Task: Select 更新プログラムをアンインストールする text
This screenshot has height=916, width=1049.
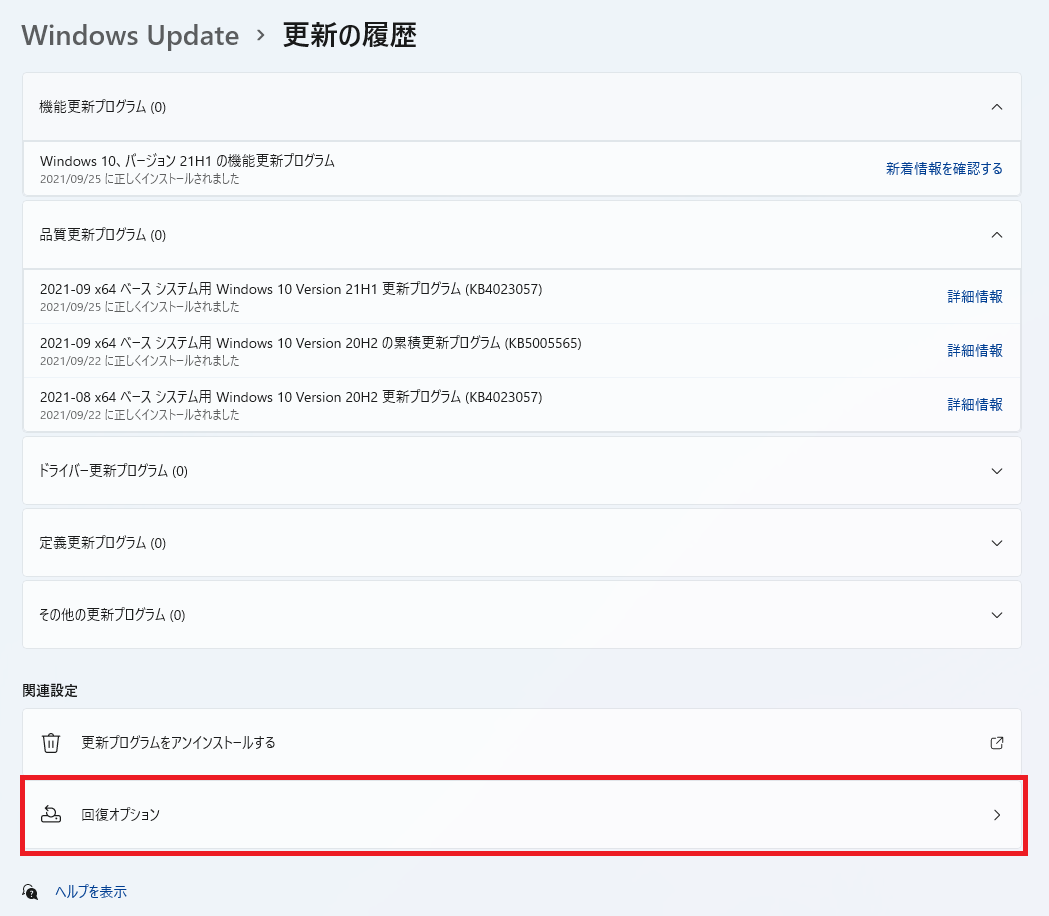Action: click(x=178, y=743)
